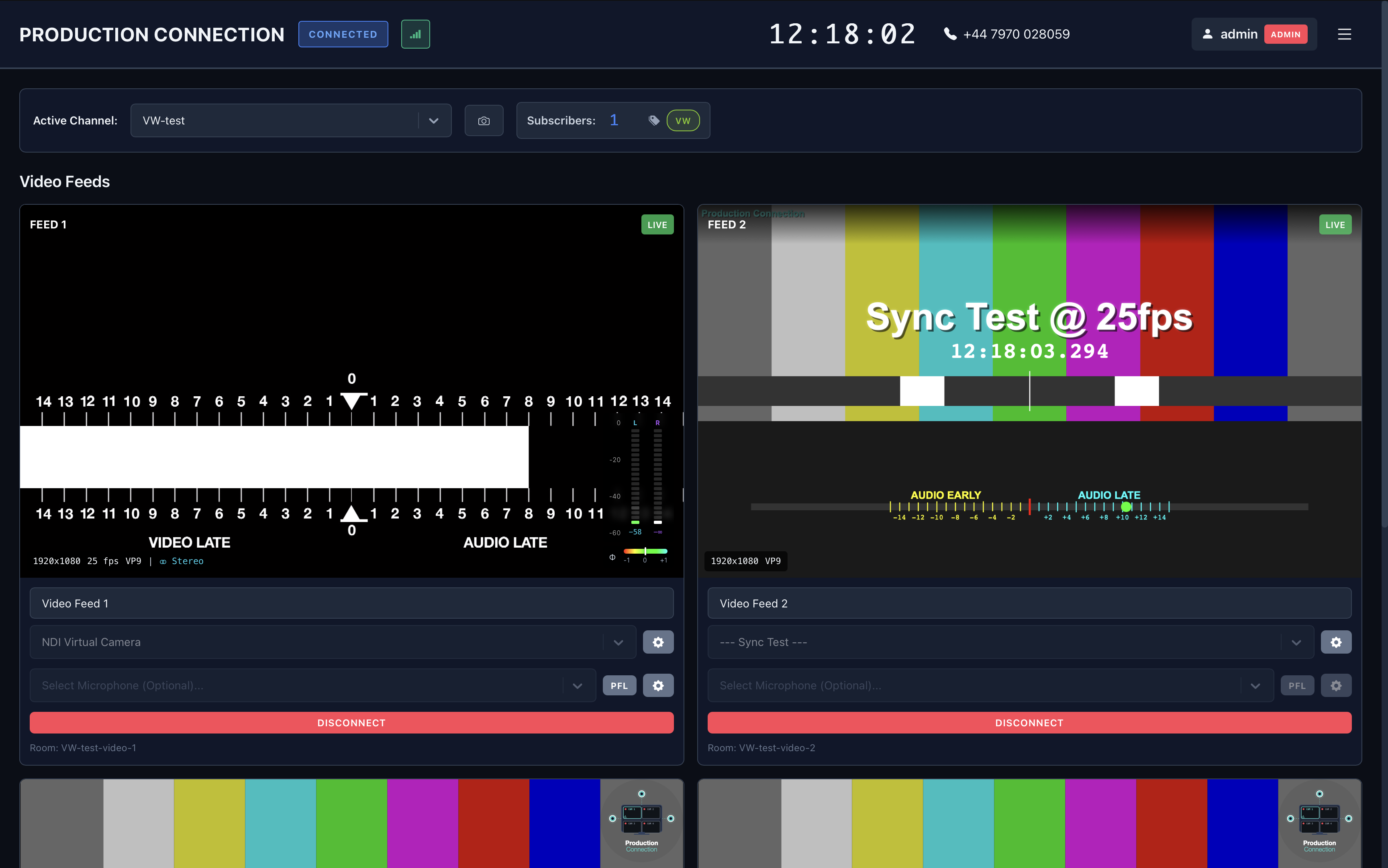Click the Video Feed 1 name field

point(351,603)
